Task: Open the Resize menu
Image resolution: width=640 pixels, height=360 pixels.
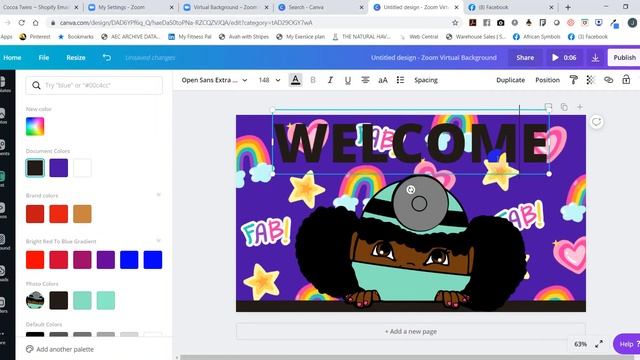Action: 76,58
